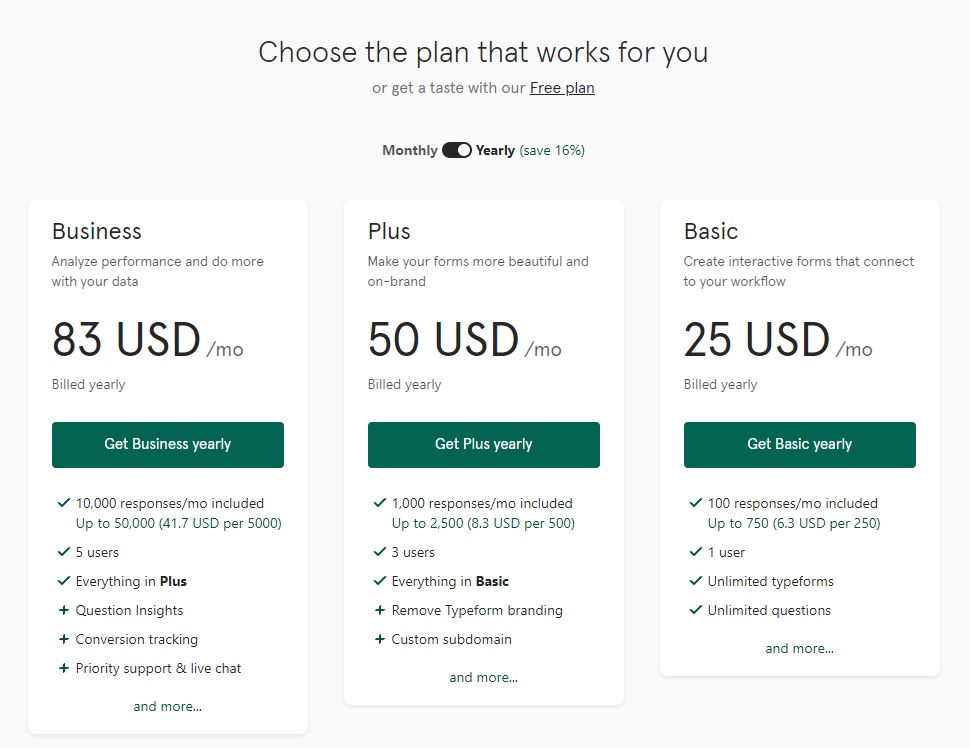Image resolution: width=970 pixels, height=748 pixels.
Task: Click the plus icon beside "Conversion tracking"
Action: (62, 639)
